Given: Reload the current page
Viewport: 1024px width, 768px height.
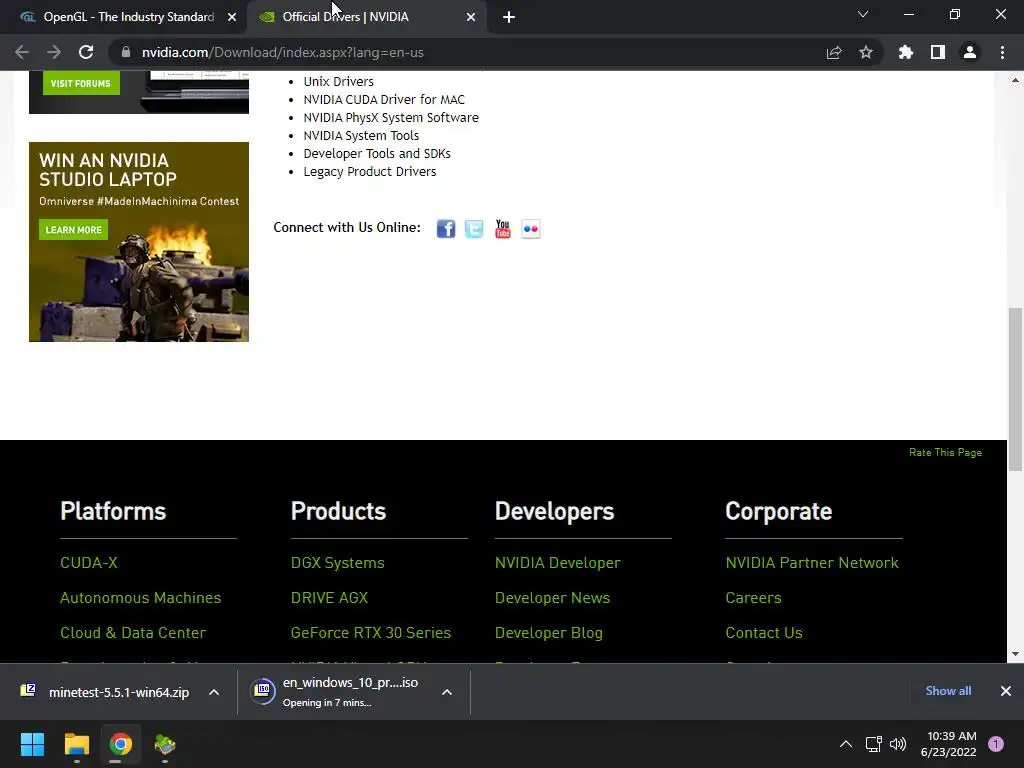Looking at the screenshot, I should point(86,52).
